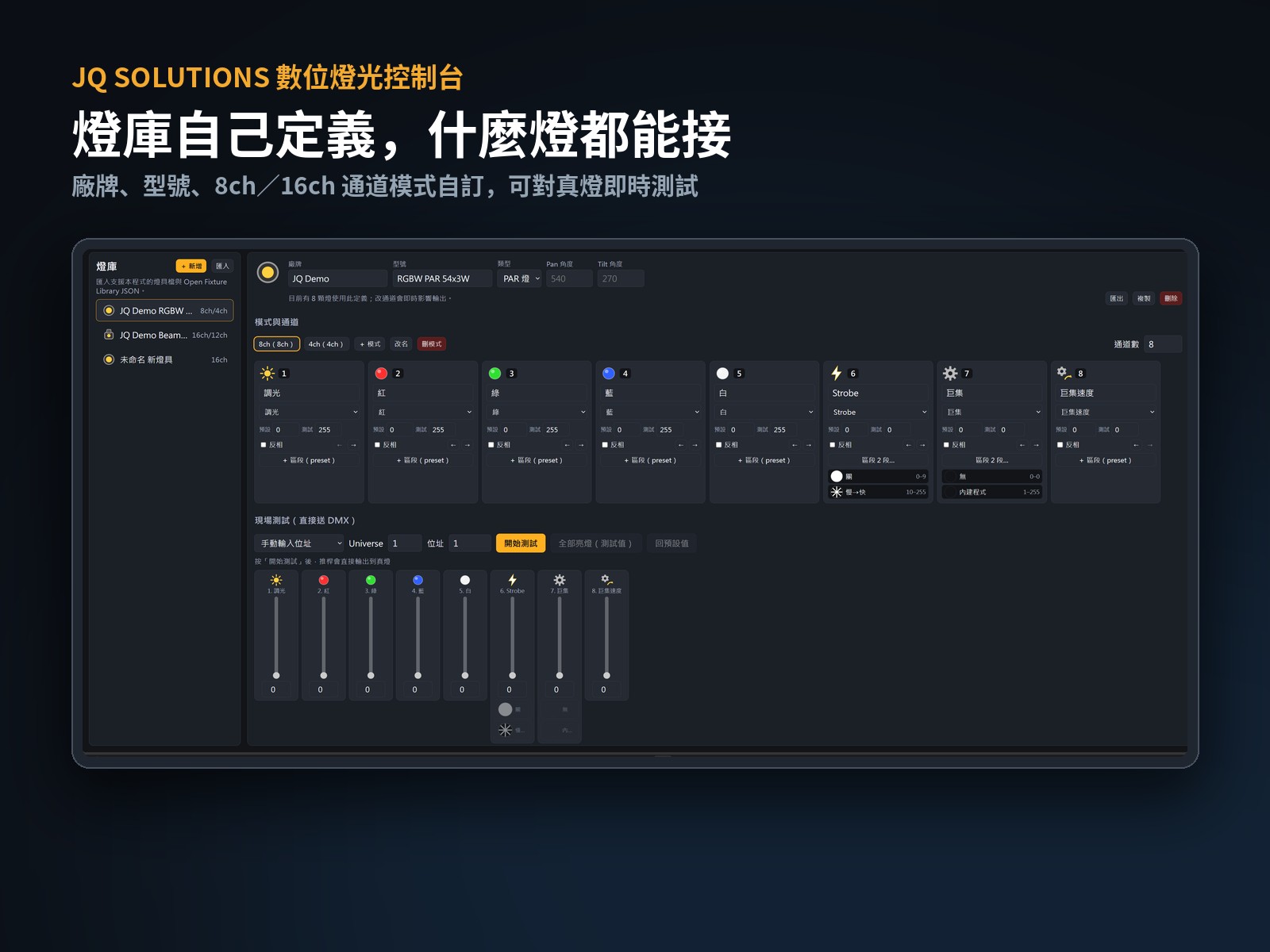This screenshot has width=1270, height=952.
Task: Click the blue ball icon on channel 4 card
Action: click(609, 373)
